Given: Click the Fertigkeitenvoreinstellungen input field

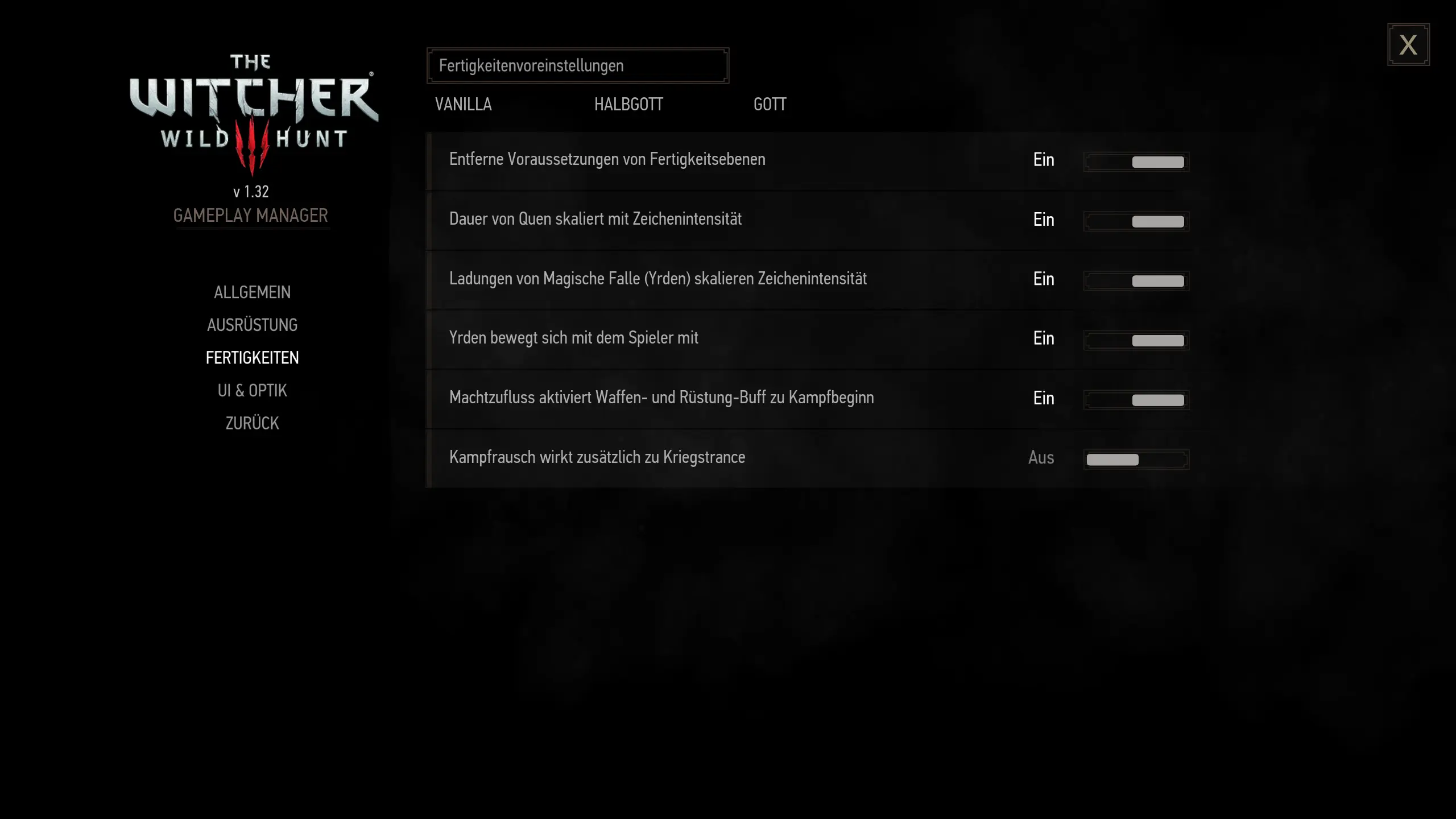Looking at the screenshot, I should point(577,65).
